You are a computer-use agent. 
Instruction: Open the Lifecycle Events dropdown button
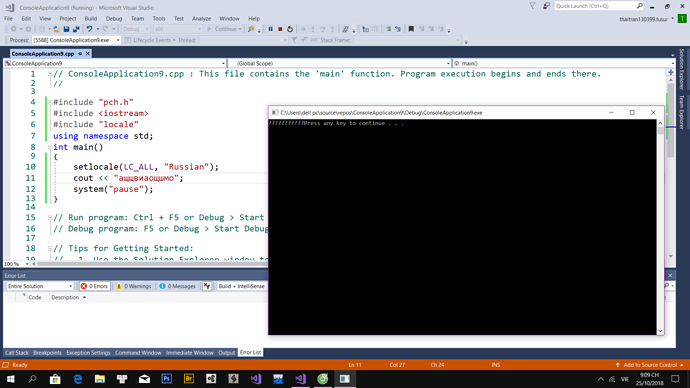click(x=150, y=40)
